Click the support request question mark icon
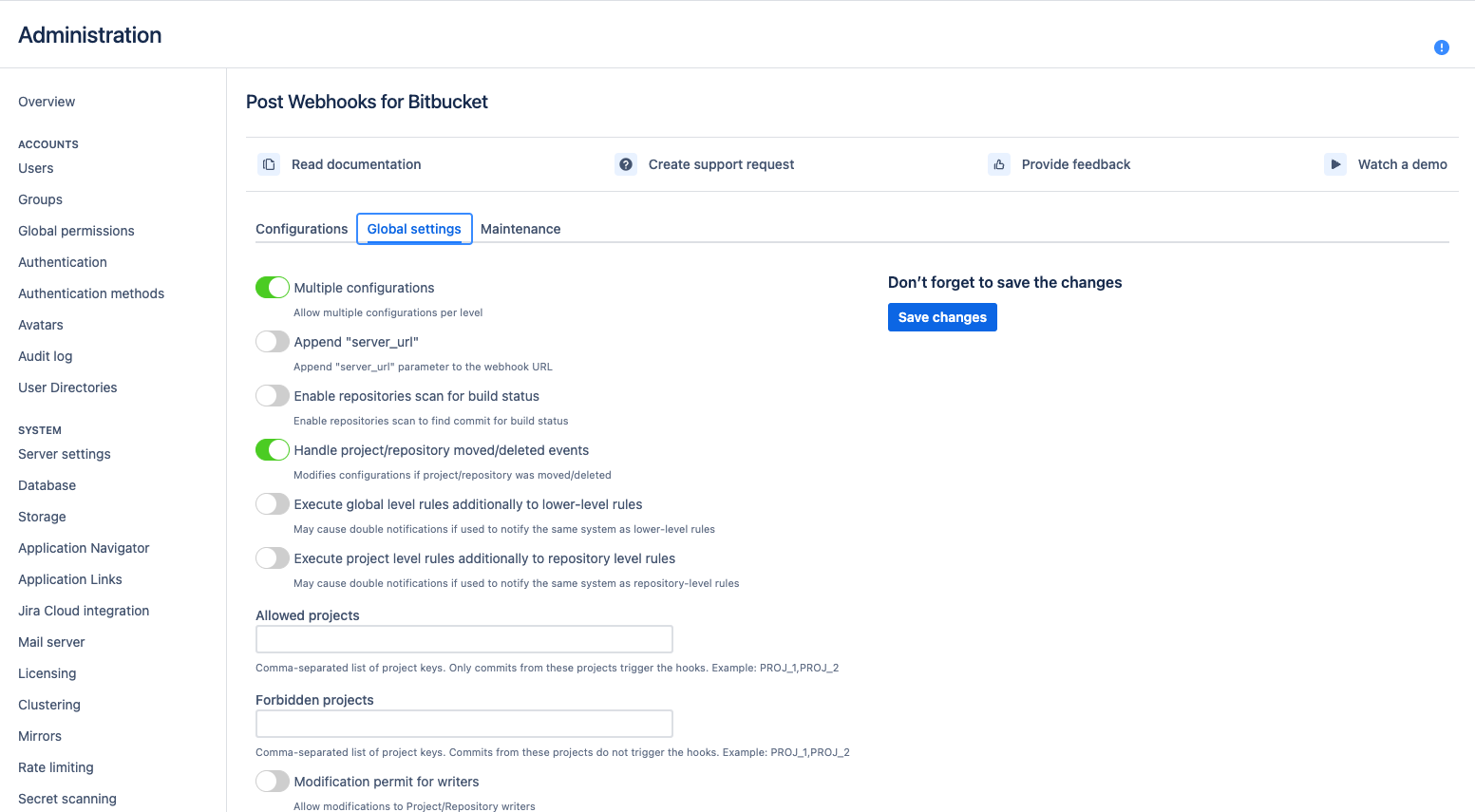1475x812 pixels. (x=626, y=164)
